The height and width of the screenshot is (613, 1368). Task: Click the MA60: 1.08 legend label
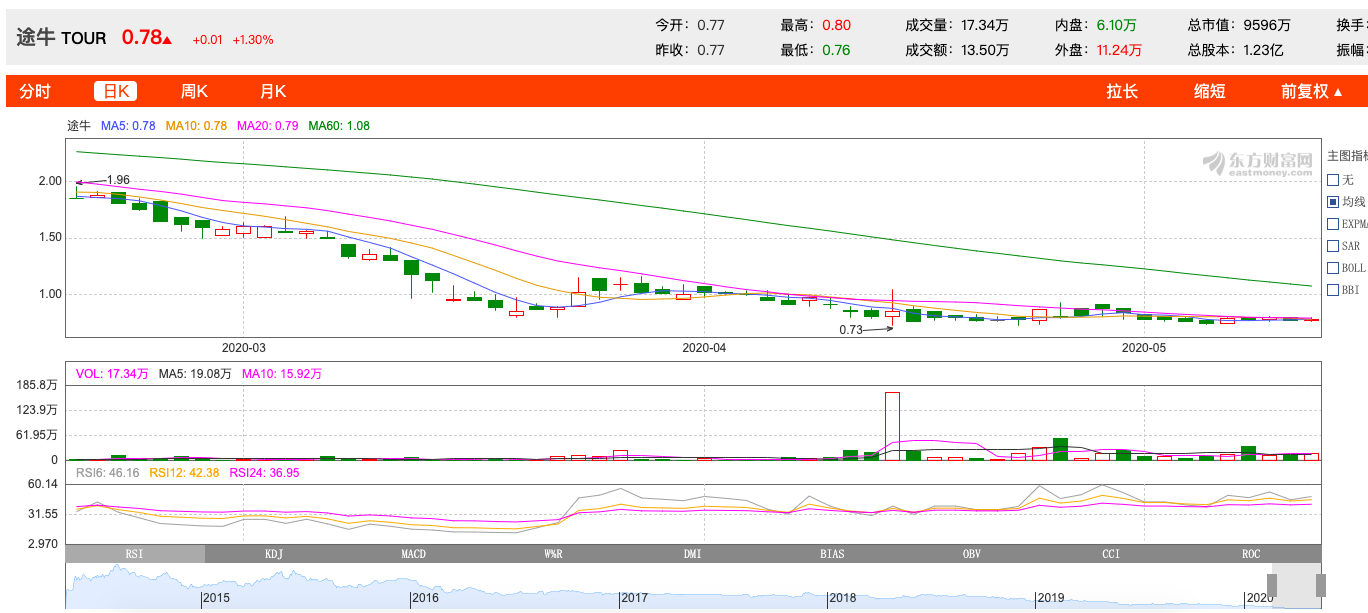point(339,126)
